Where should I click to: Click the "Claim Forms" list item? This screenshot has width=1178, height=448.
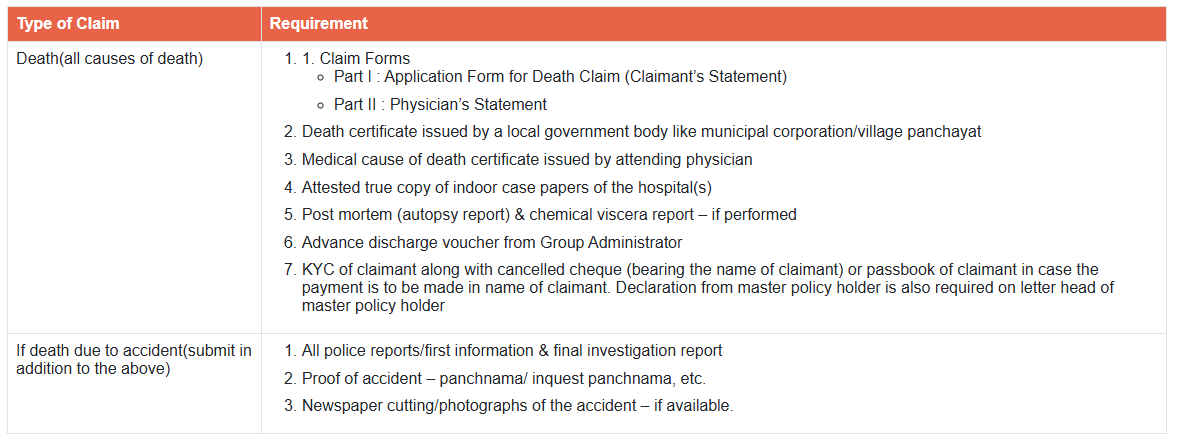(365, 58)
